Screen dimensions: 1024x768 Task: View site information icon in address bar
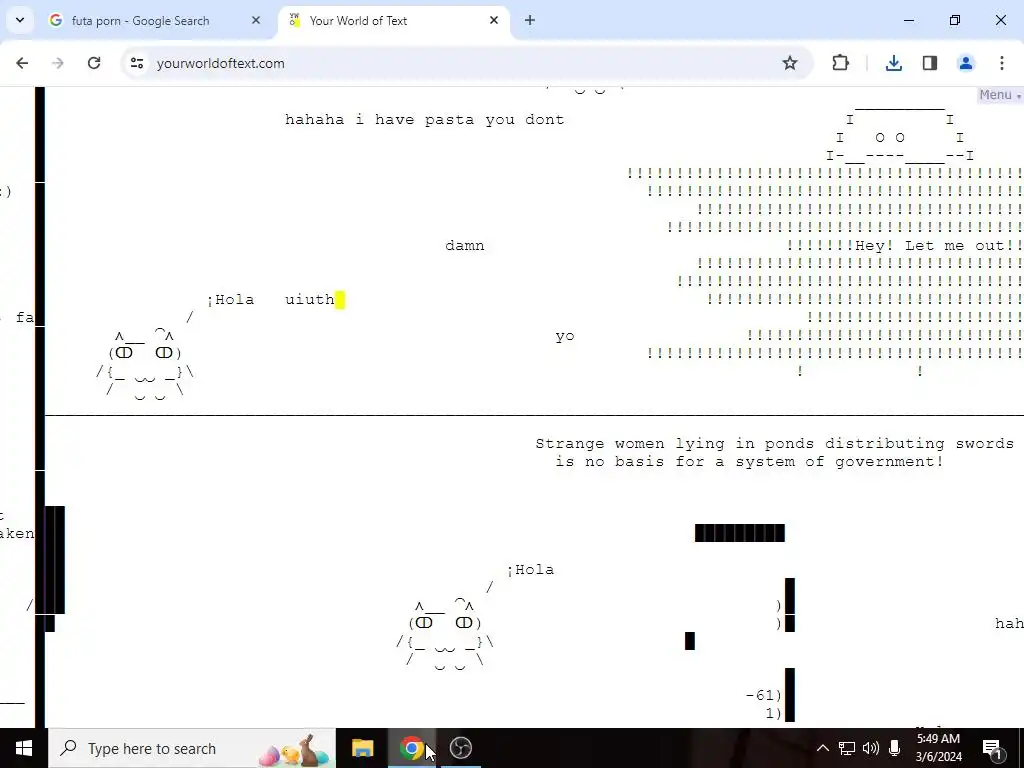136,63
